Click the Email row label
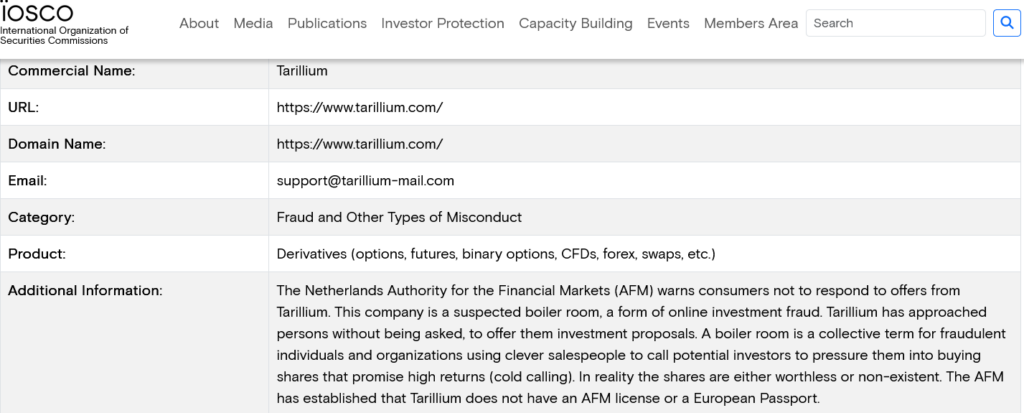Viewport: 1024px width, 413px height. click(28, 181)
